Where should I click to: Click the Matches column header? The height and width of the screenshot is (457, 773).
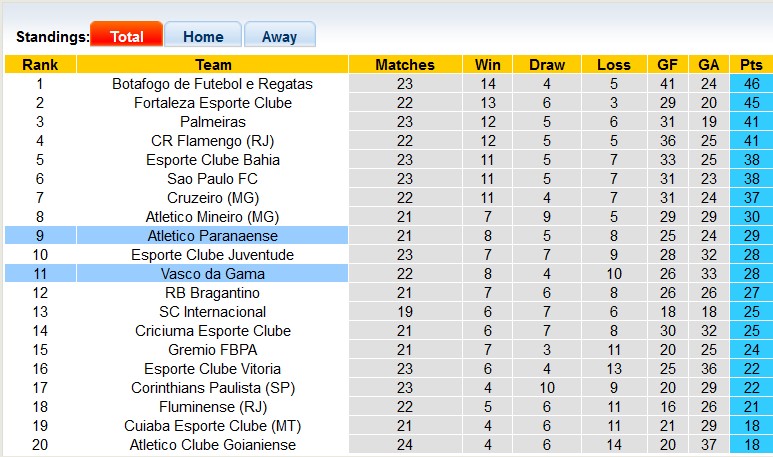coord(405,65)
